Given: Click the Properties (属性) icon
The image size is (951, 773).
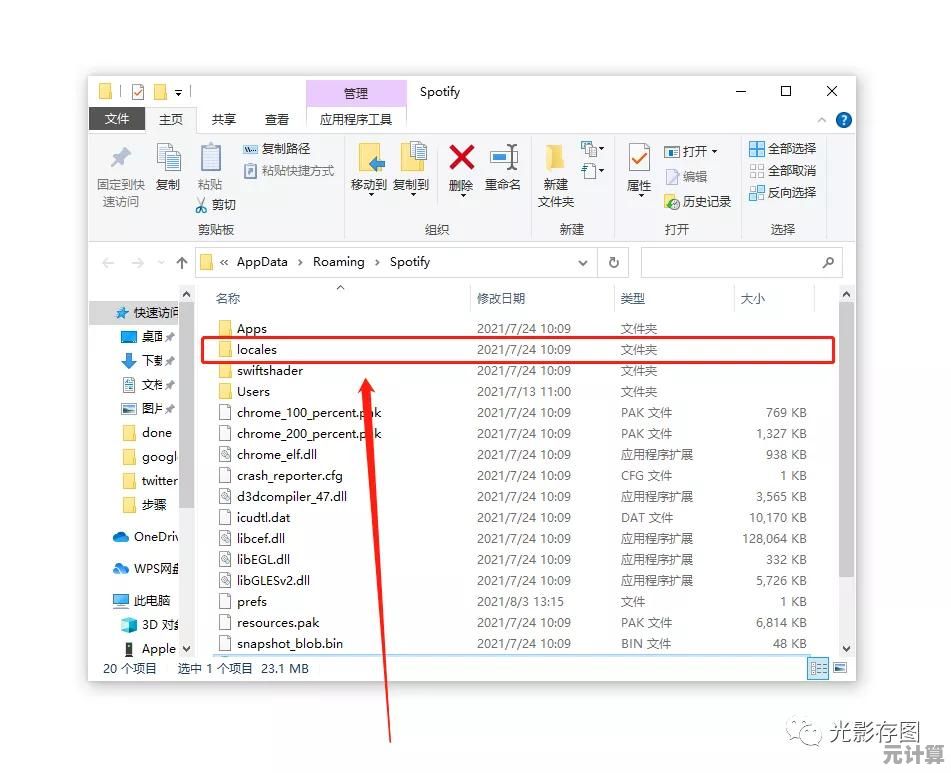Looking at the screenshot, I should 639,158.
